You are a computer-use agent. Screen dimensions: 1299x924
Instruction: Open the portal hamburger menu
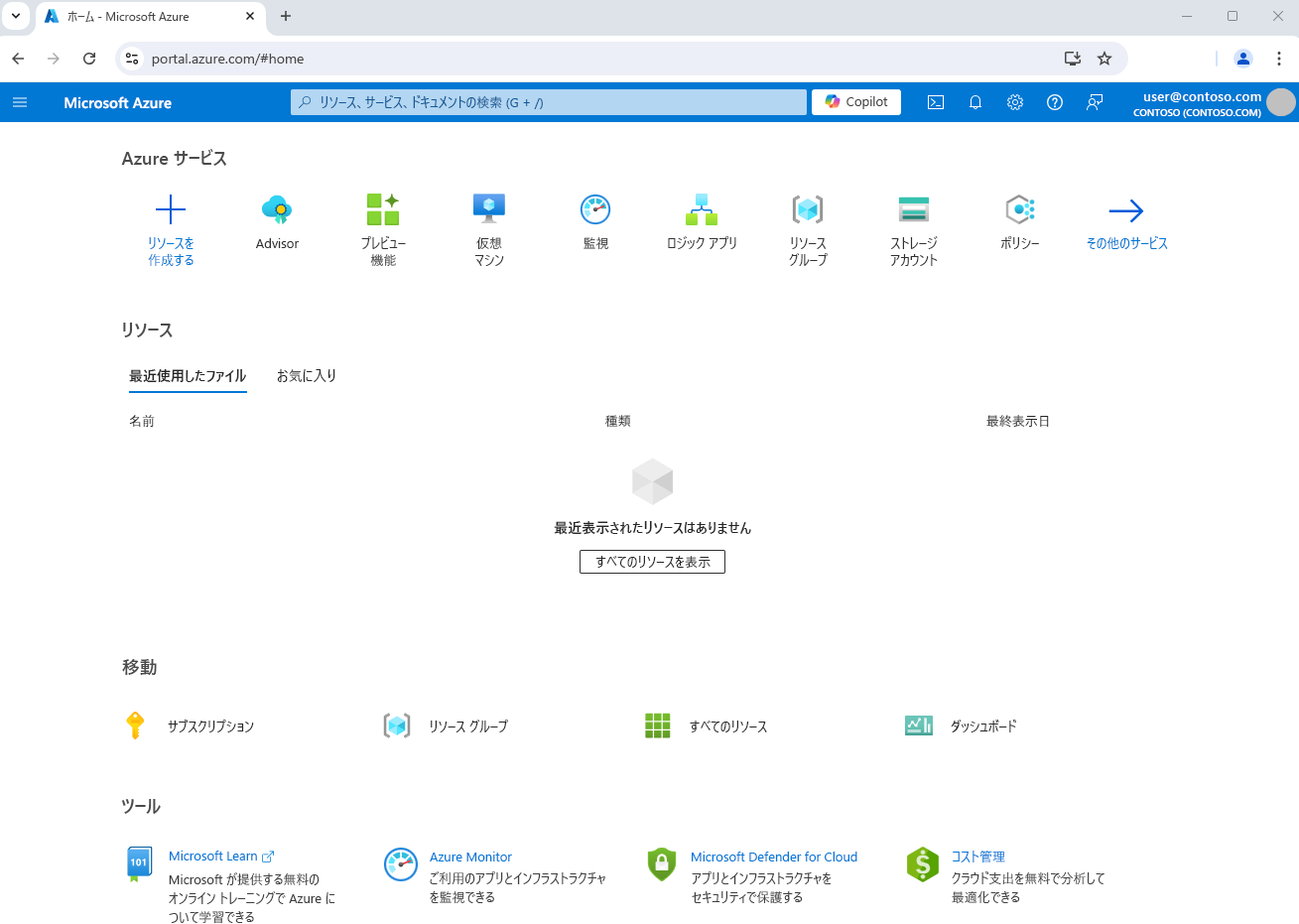pyautogui.click(x=20, y=102)
